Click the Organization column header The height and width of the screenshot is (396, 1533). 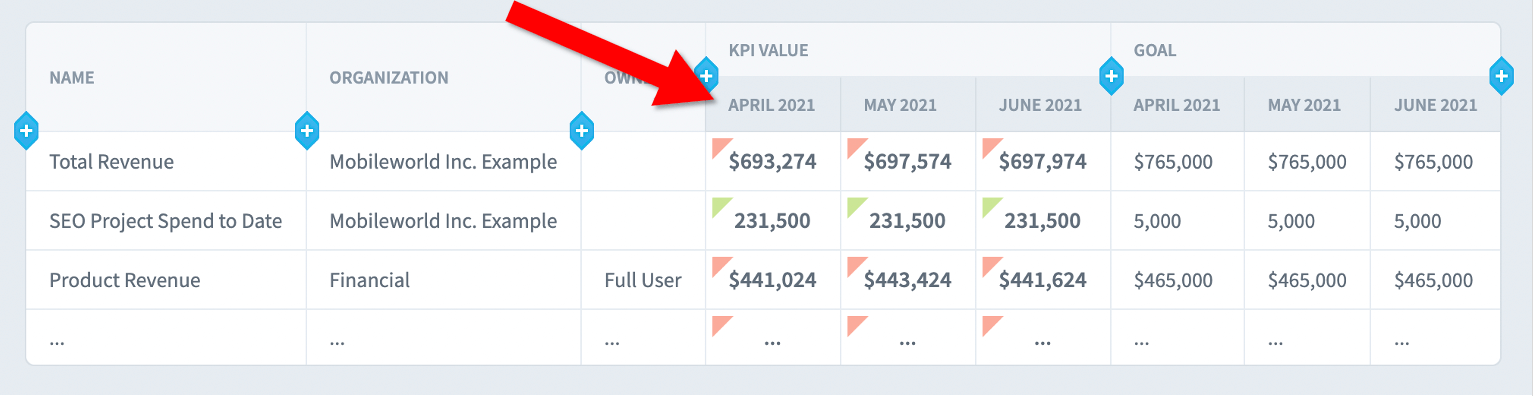(x=389, y=77)
